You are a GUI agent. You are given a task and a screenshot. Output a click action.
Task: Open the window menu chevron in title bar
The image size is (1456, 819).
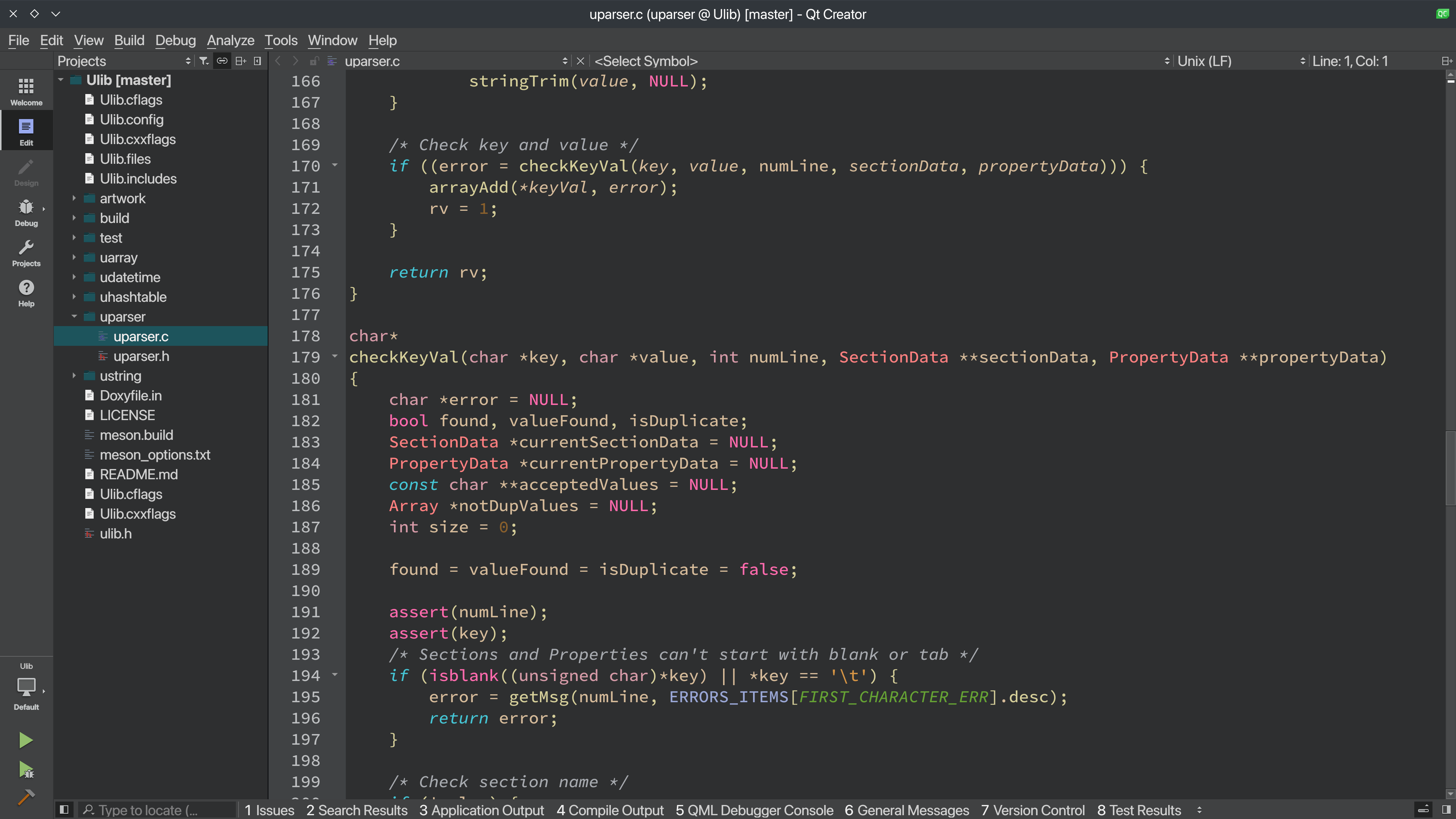coord(55,14)
